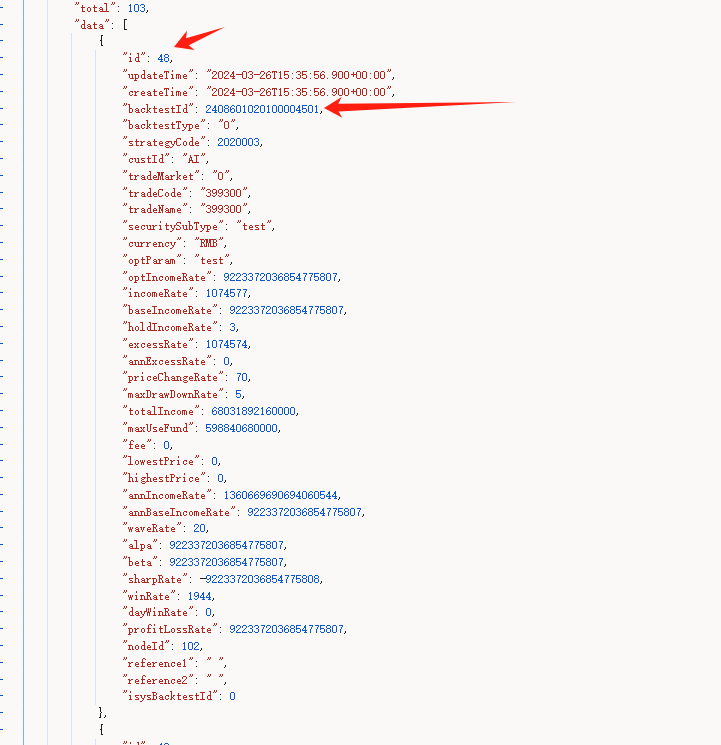Viewport: 721px width, 745px height.
Task: Click totalIncome value 68031892160000
Action: pyautogui.click(x=253, y=411)
